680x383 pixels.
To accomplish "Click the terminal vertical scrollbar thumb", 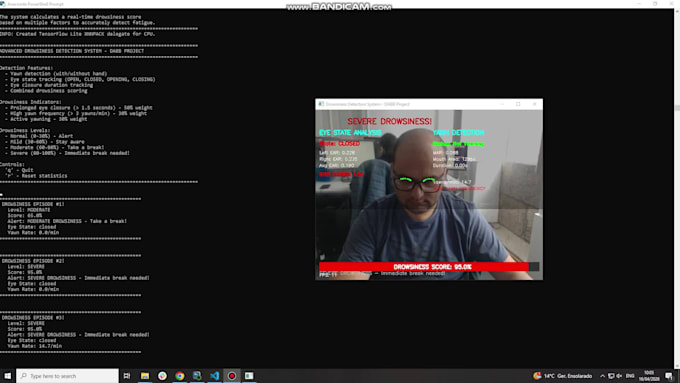I will click(x=677, y=108).
